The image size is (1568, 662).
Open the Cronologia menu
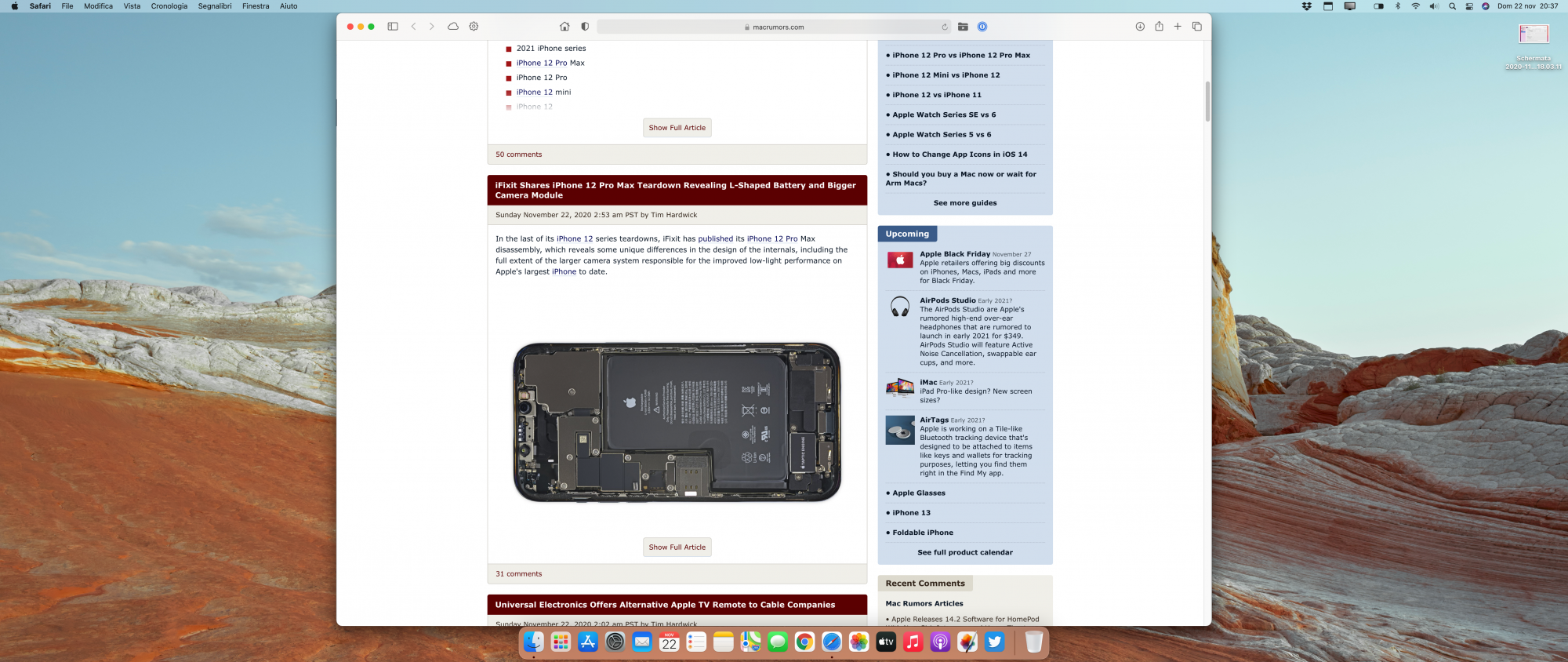coord(169,6)
